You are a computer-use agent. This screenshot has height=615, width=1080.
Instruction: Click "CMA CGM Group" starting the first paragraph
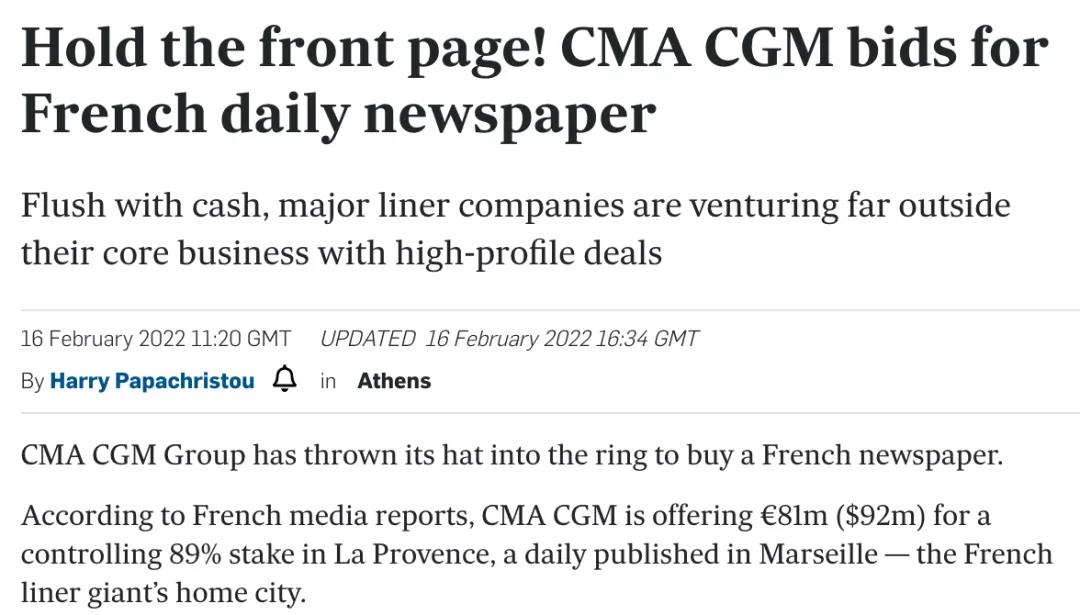pyautogui.click(x=133, y=455)
